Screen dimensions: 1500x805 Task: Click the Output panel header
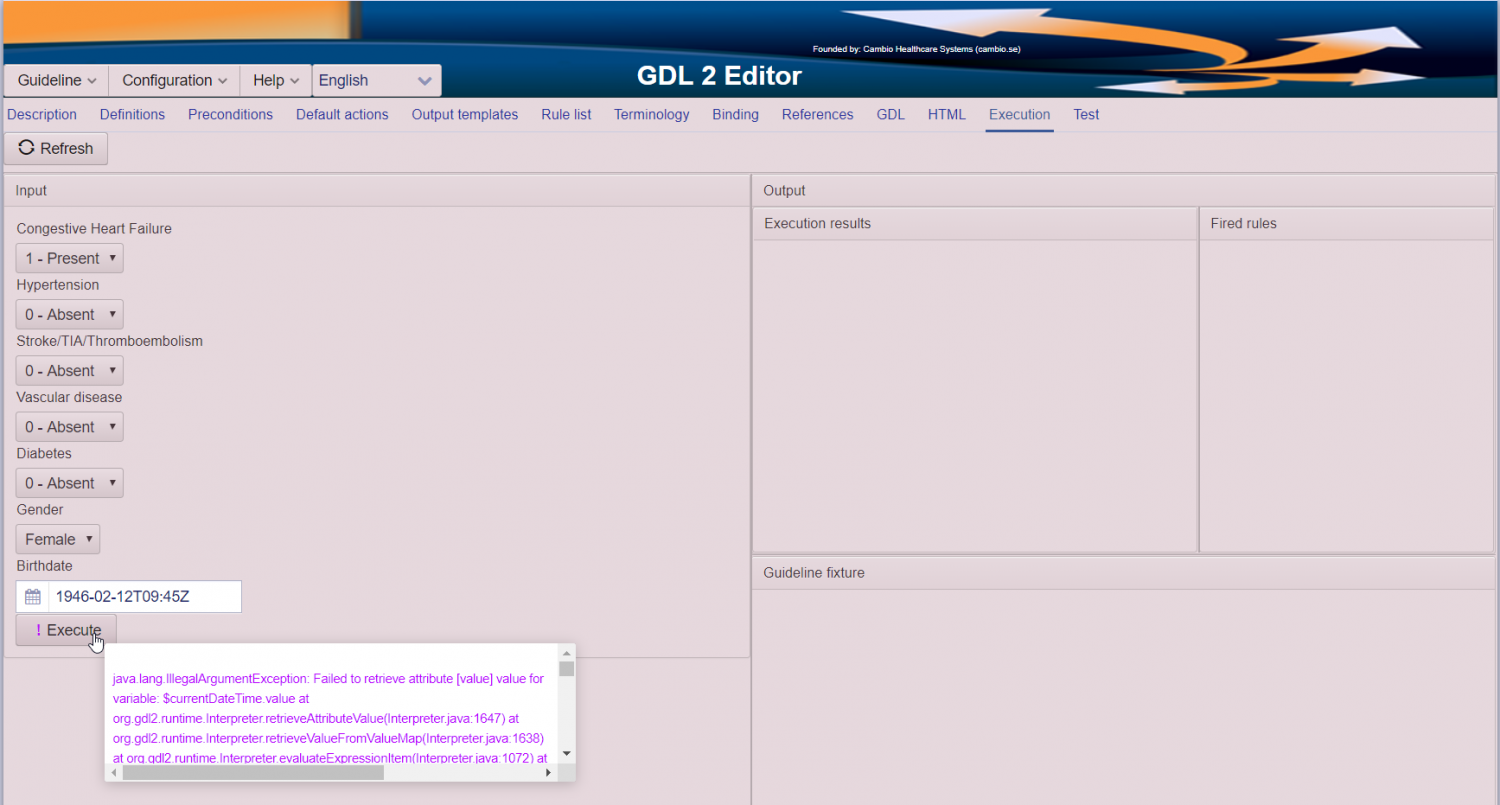point(1123,190)
